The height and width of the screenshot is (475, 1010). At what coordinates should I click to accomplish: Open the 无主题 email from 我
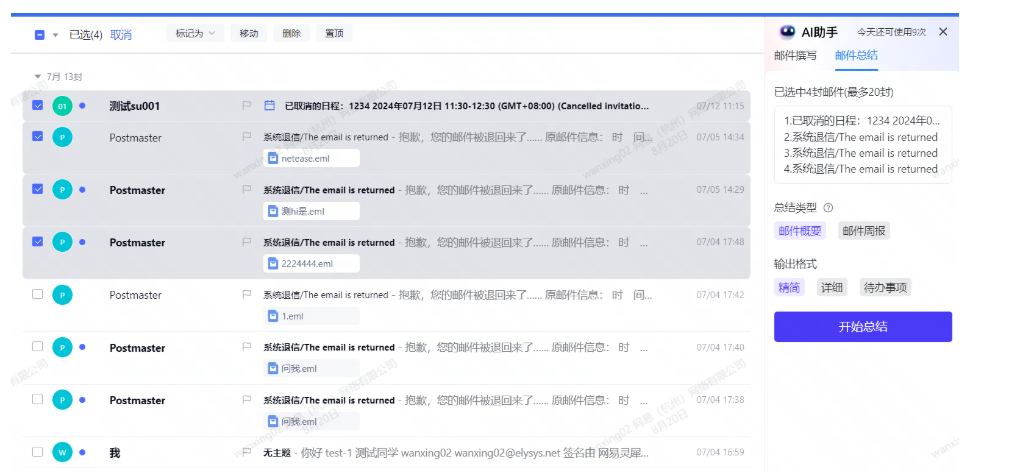pyautogui.click(x=455, y=452)
